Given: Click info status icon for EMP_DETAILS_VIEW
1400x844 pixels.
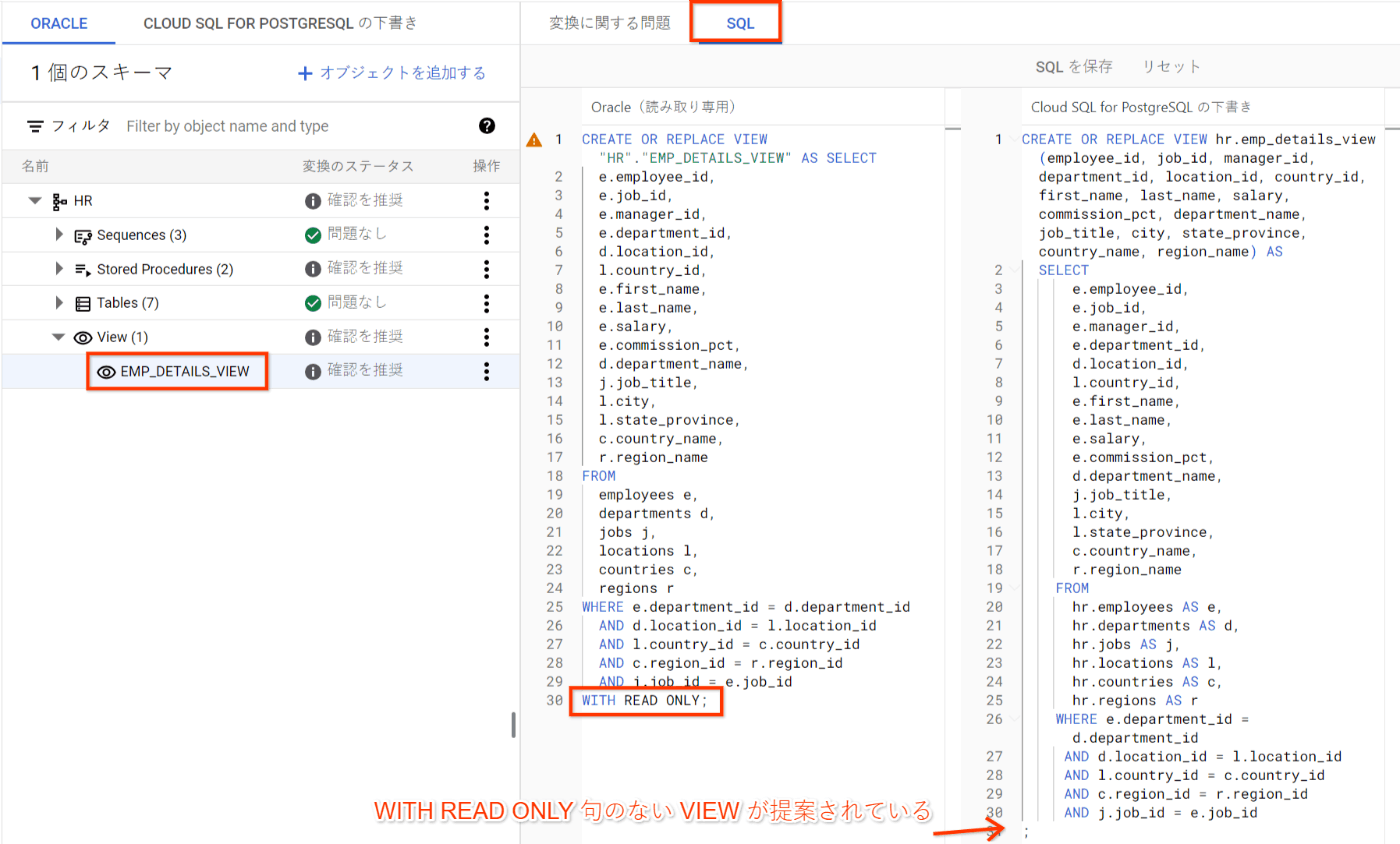Looking at the screenshot, I should click(x=313, y=371).
